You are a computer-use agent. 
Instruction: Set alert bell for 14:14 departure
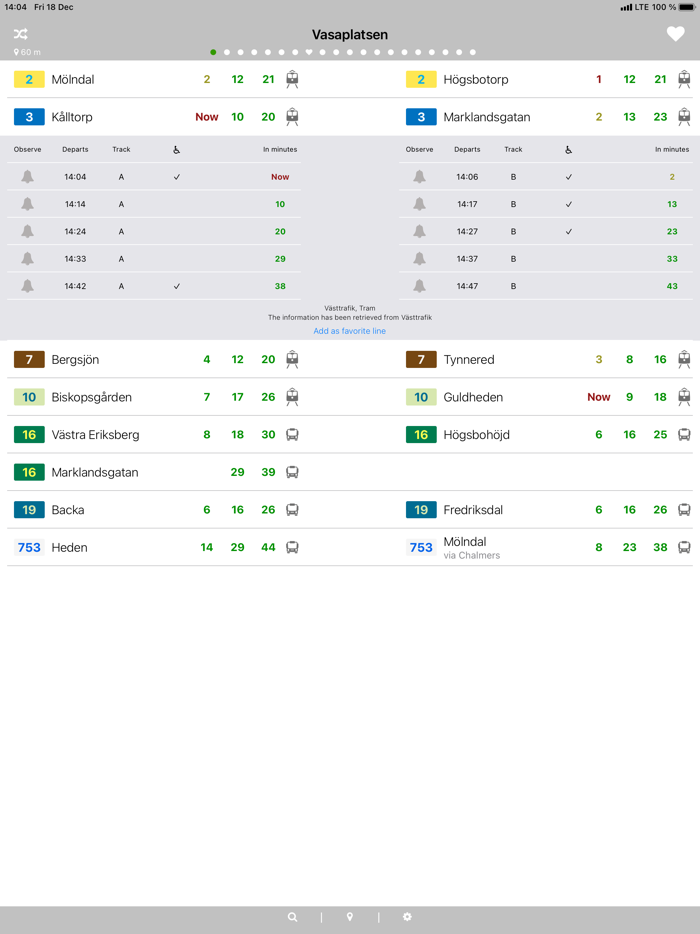[27, 204]
